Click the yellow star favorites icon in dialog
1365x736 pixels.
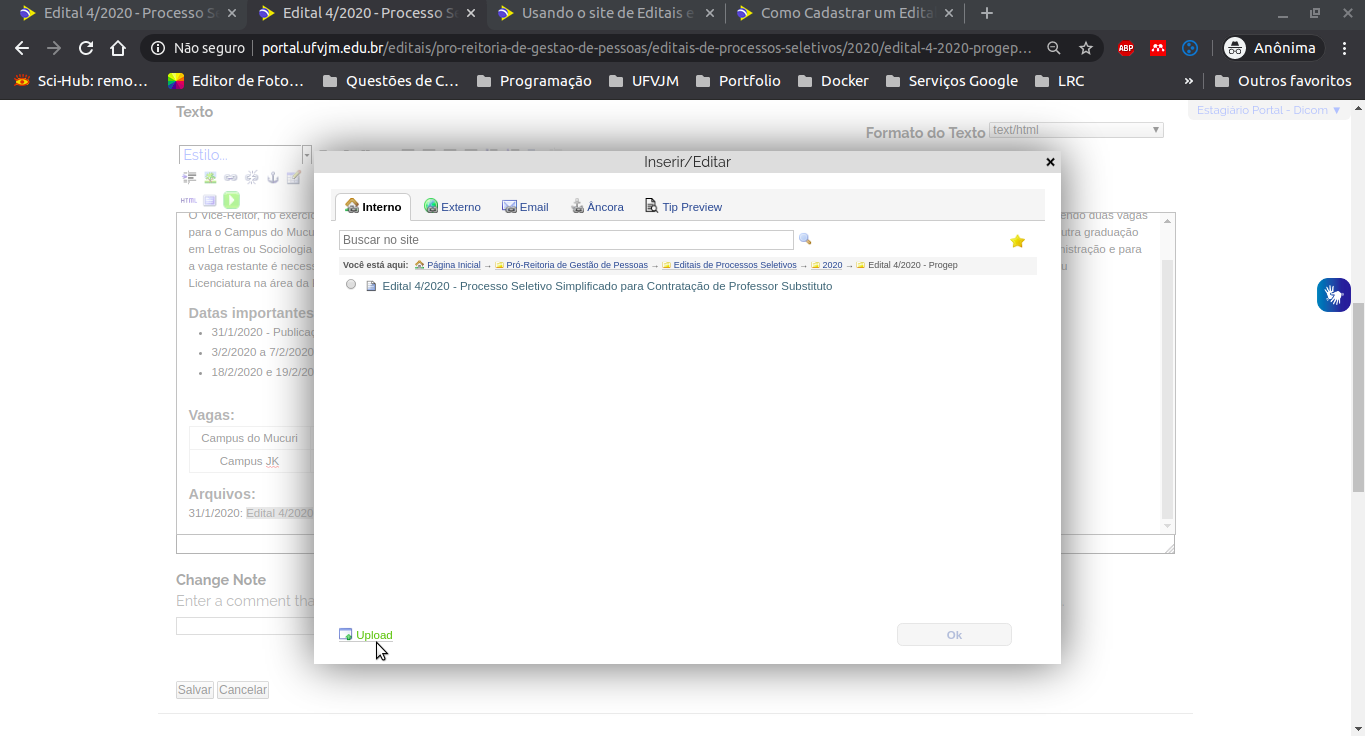[1017, 241]
